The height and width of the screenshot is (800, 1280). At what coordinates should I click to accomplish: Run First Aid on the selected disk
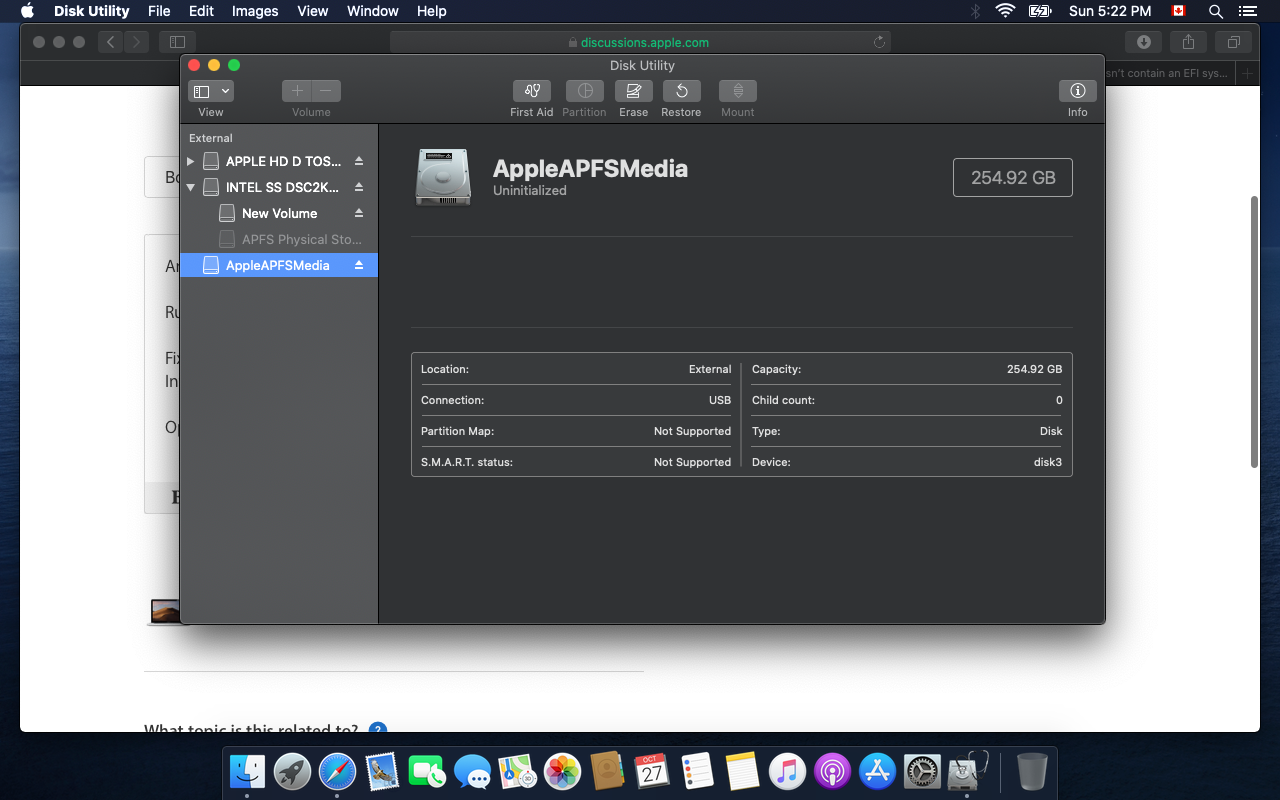point(532,91)
